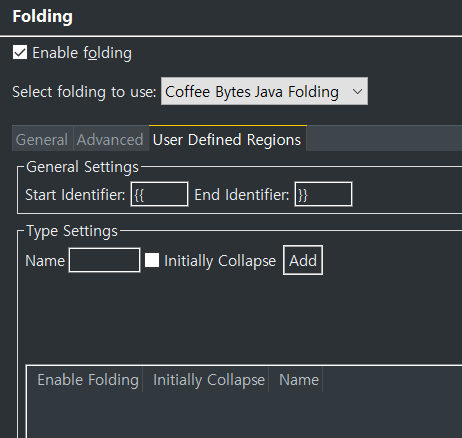
Task: Click the Initially Collapse column header
Action: point(209,380)
